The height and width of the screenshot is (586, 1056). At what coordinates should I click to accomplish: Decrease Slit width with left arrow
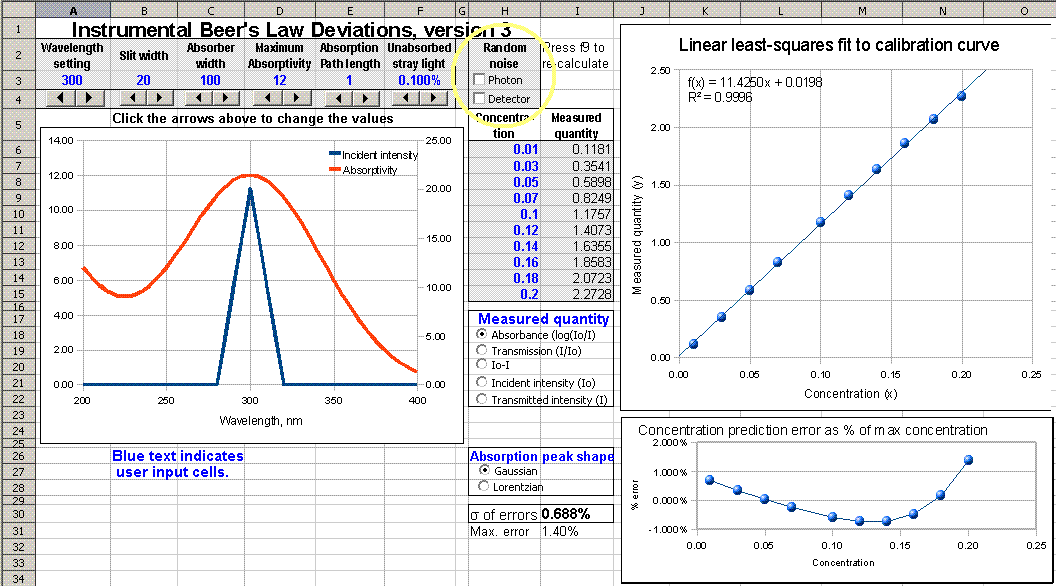(x=132, y=97)
